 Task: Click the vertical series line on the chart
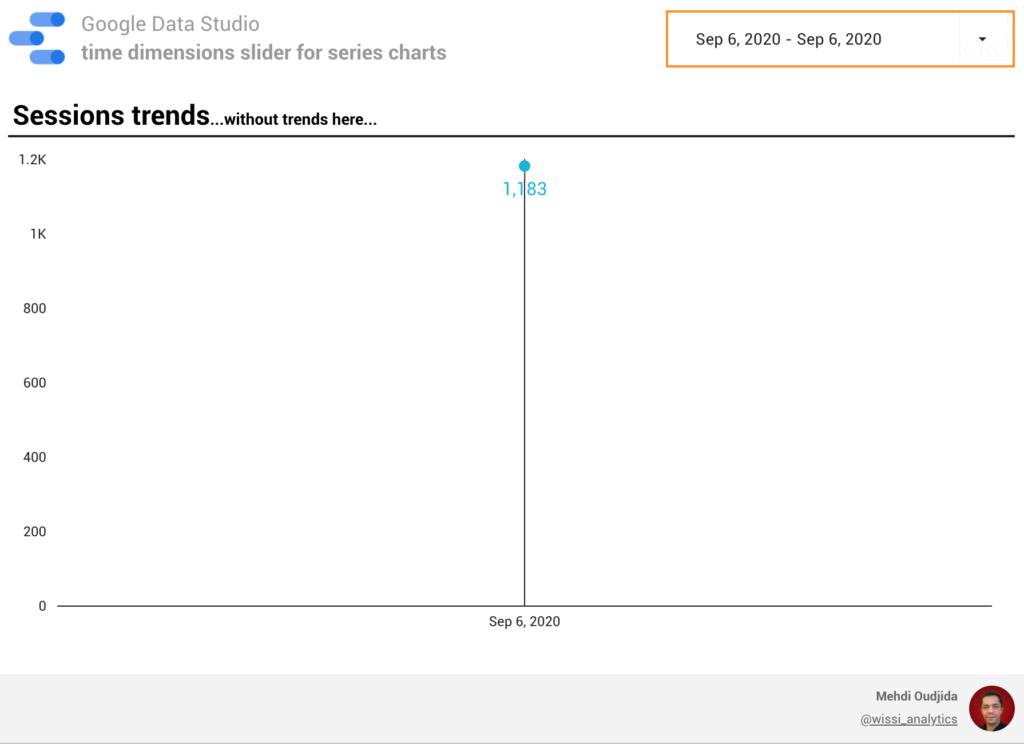click(524, 400)
